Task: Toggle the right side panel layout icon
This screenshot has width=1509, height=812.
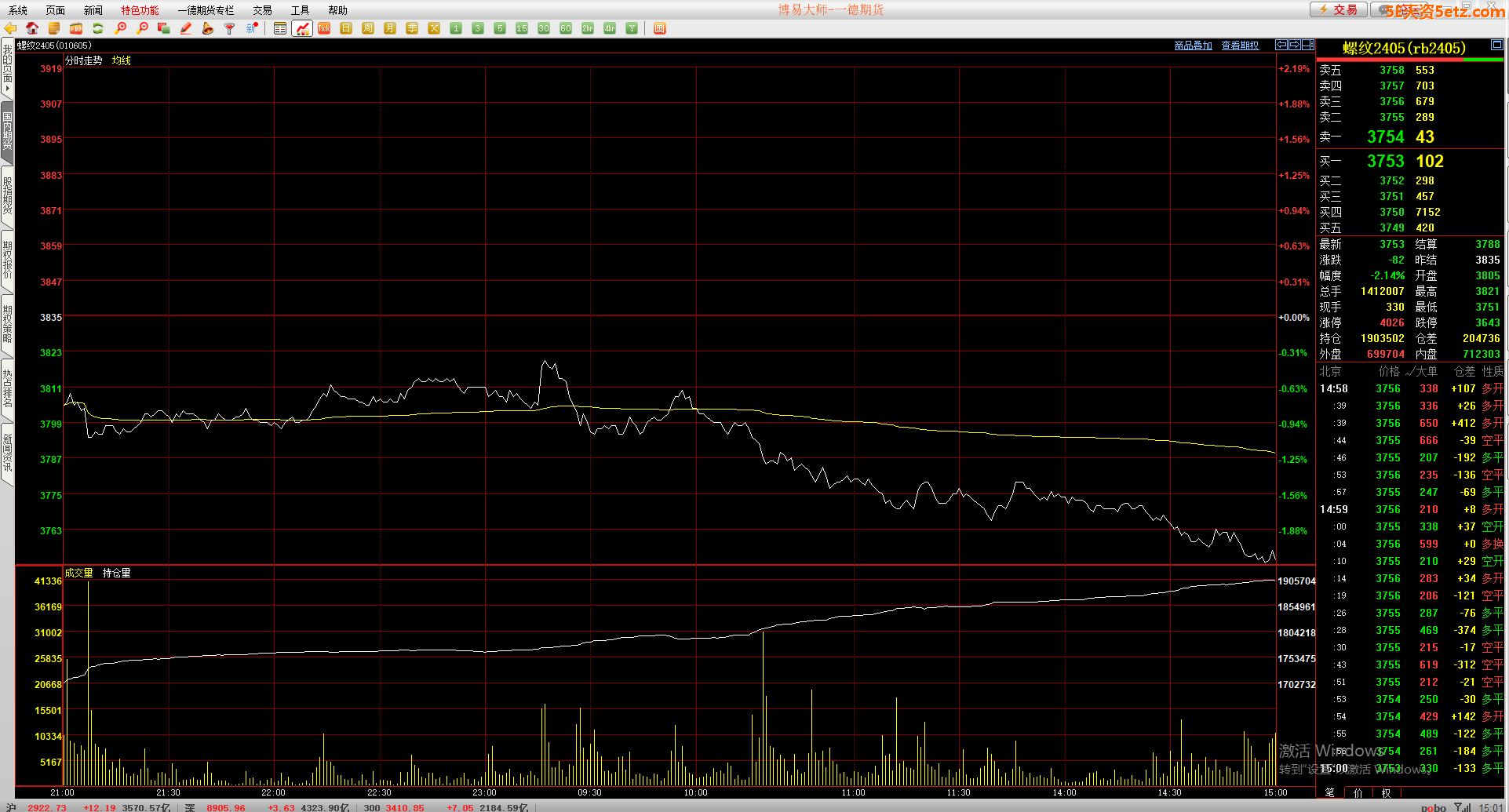Action: click(x=1307, y=45)
